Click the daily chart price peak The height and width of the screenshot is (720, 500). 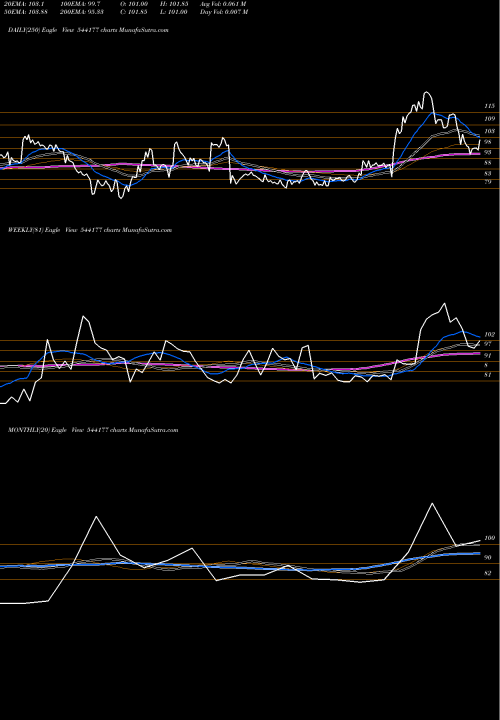(x=427, y=92)
